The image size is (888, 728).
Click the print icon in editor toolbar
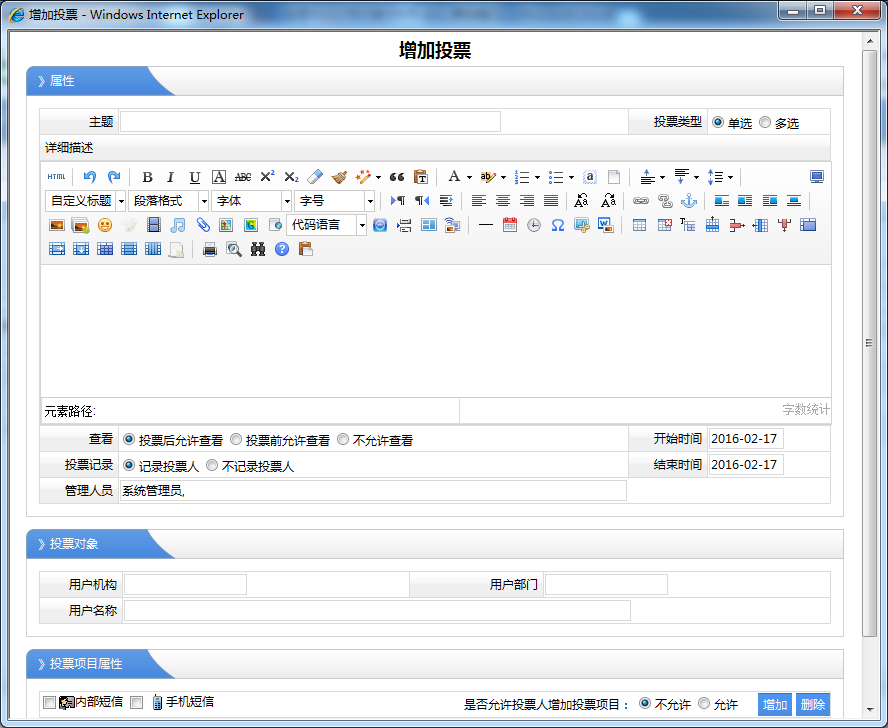(210, 249)
